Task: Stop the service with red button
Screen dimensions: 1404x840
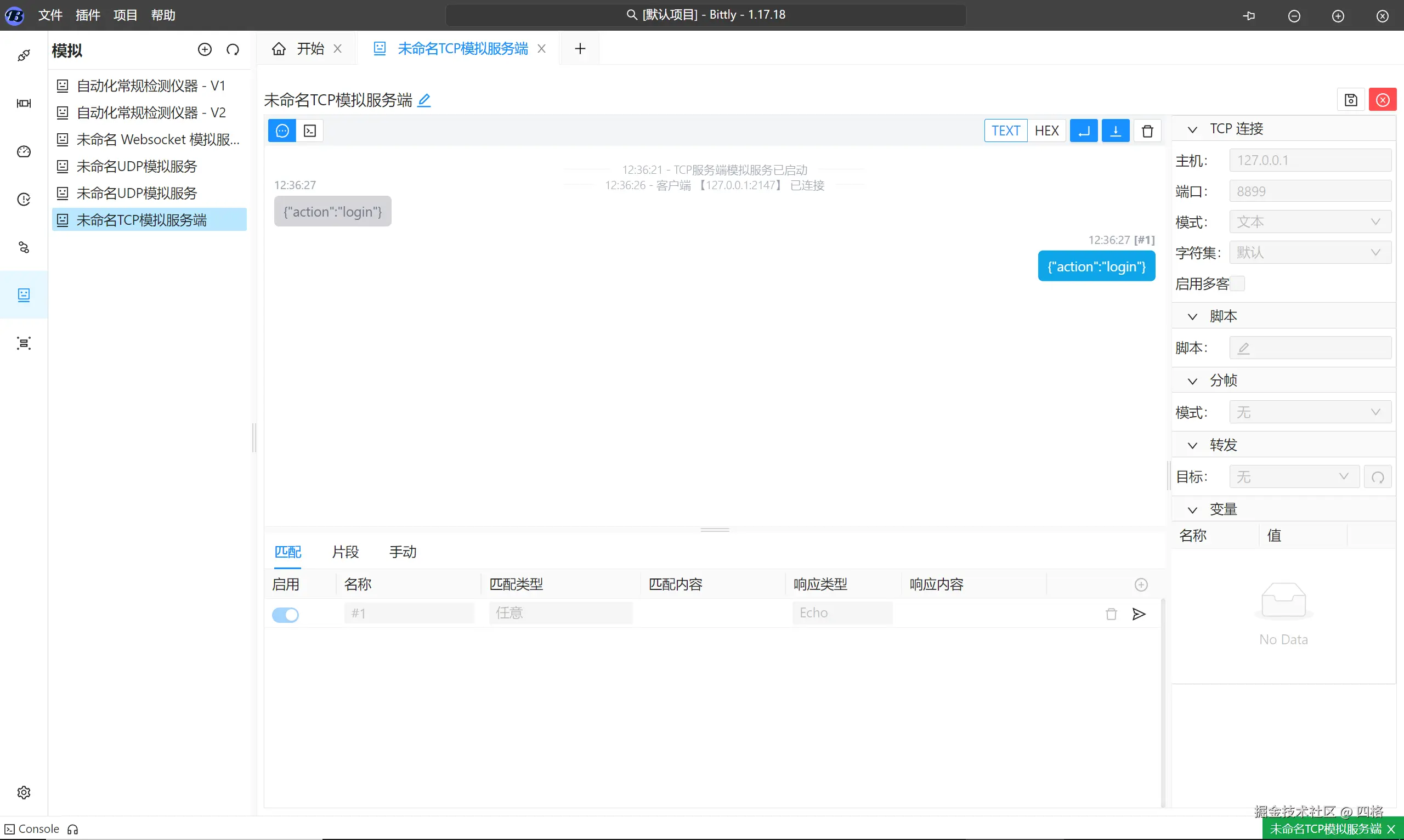Action: [x=1382, y=100]
